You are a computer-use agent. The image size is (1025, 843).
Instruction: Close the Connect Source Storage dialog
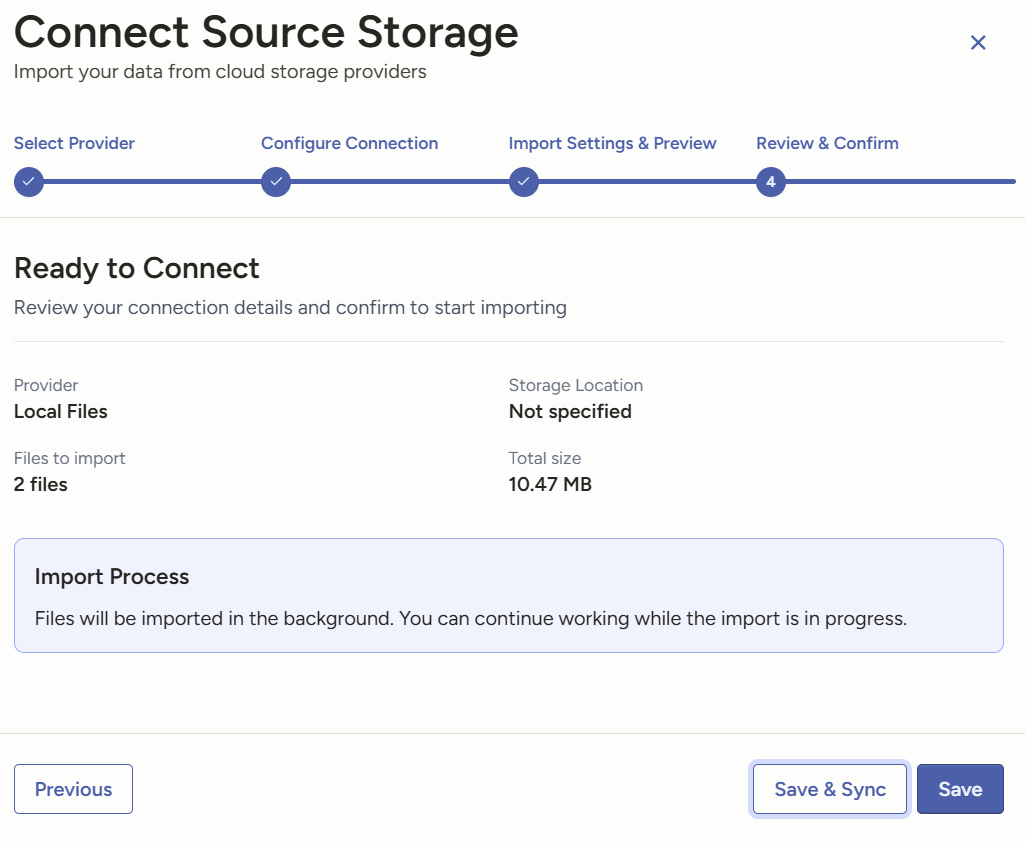978,42
